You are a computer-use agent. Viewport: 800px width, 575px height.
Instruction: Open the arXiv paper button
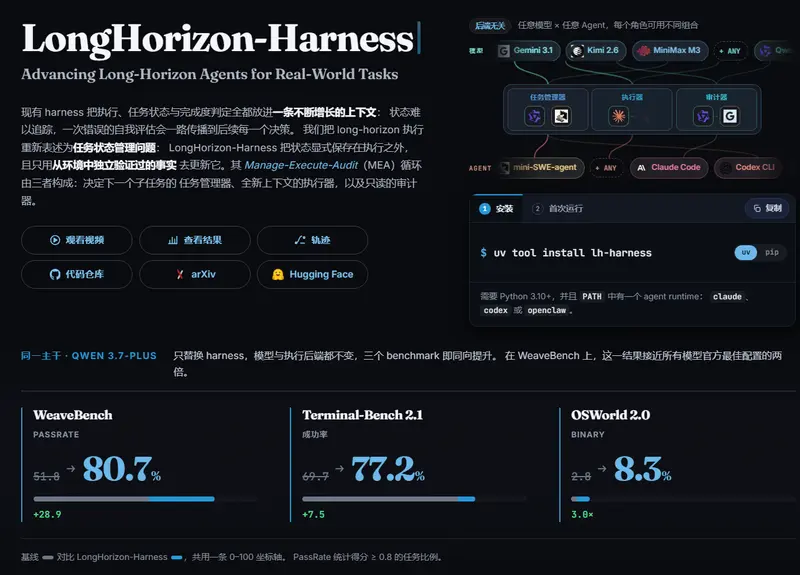195,274
